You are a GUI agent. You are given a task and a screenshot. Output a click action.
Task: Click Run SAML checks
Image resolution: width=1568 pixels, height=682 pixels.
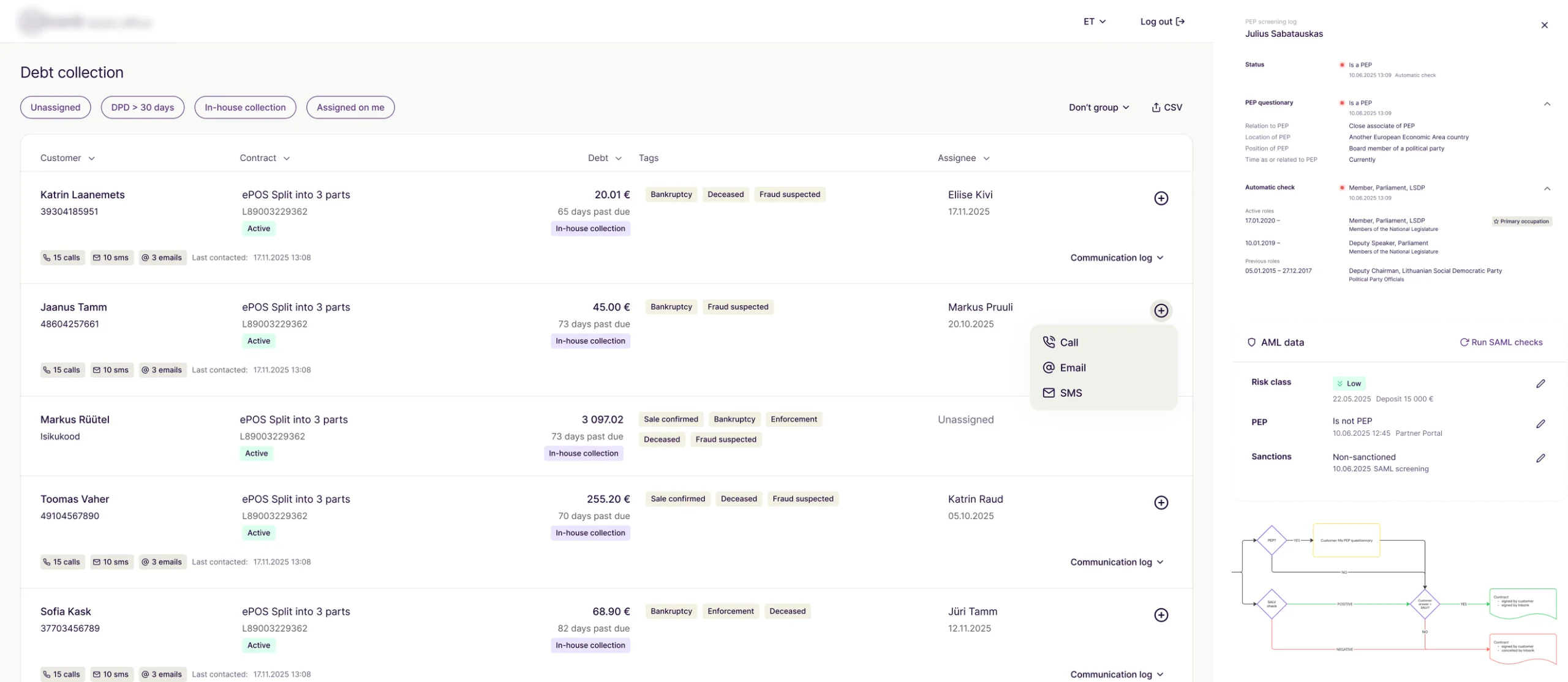(1501, 342)
